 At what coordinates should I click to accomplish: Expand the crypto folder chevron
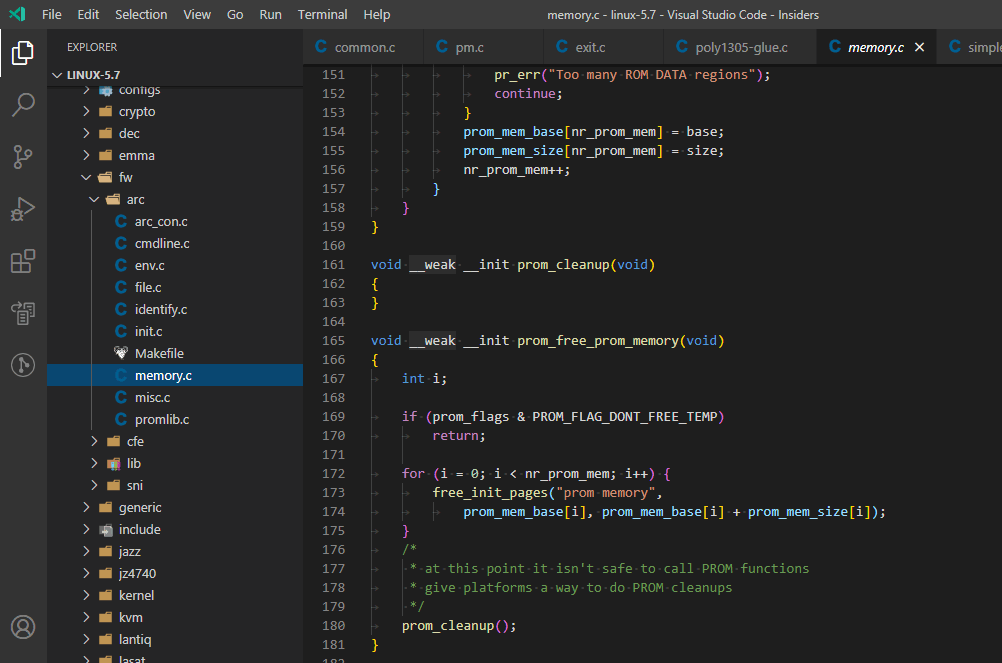click(86, 112)
